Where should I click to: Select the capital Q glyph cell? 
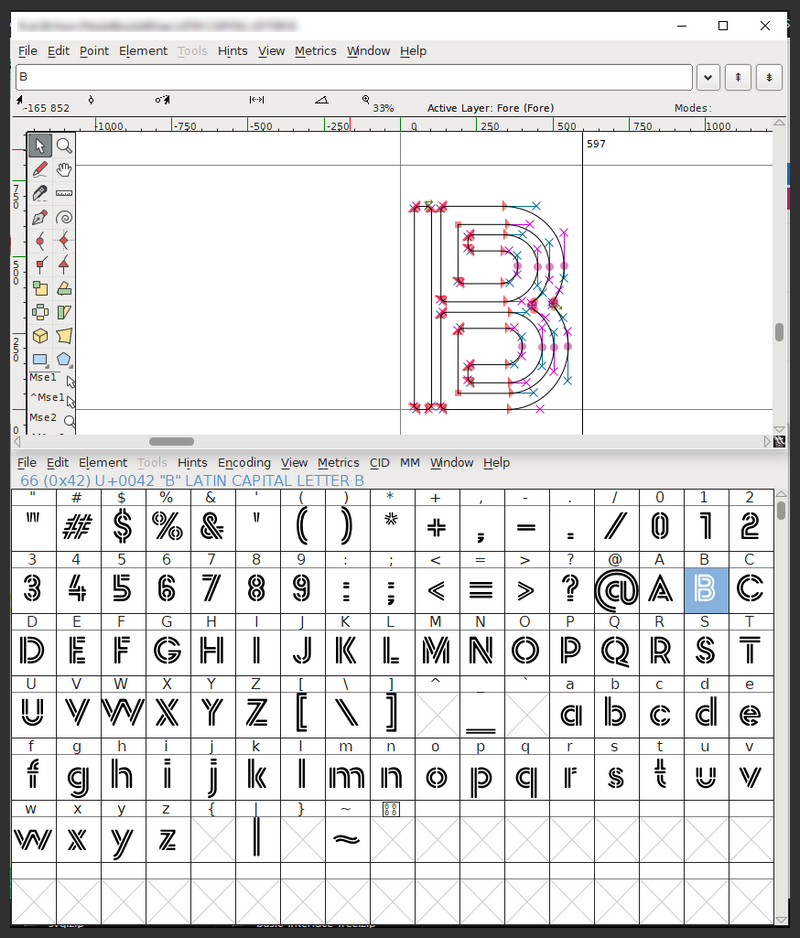pos(616,652)
